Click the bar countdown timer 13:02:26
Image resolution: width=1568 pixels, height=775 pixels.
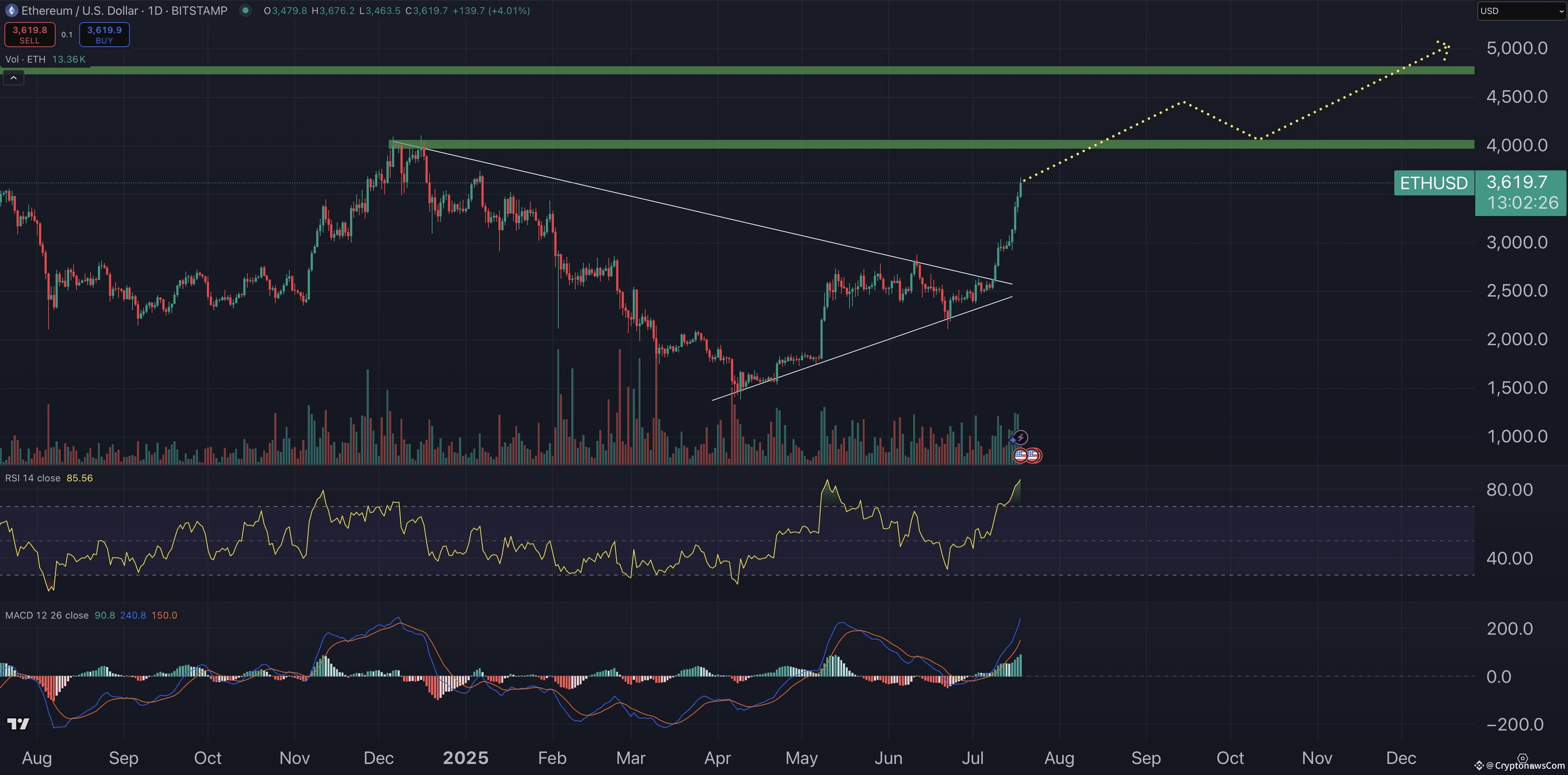(1522, 203)
